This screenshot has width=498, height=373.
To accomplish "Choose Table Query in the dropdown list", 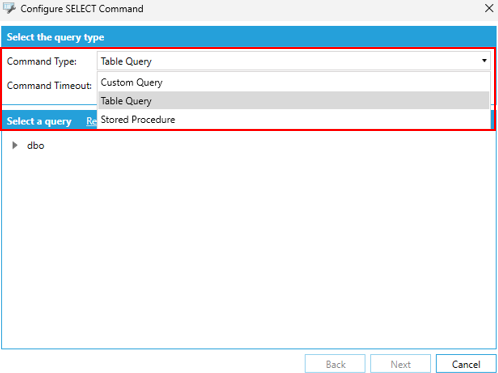I will (x=294, y=101).
